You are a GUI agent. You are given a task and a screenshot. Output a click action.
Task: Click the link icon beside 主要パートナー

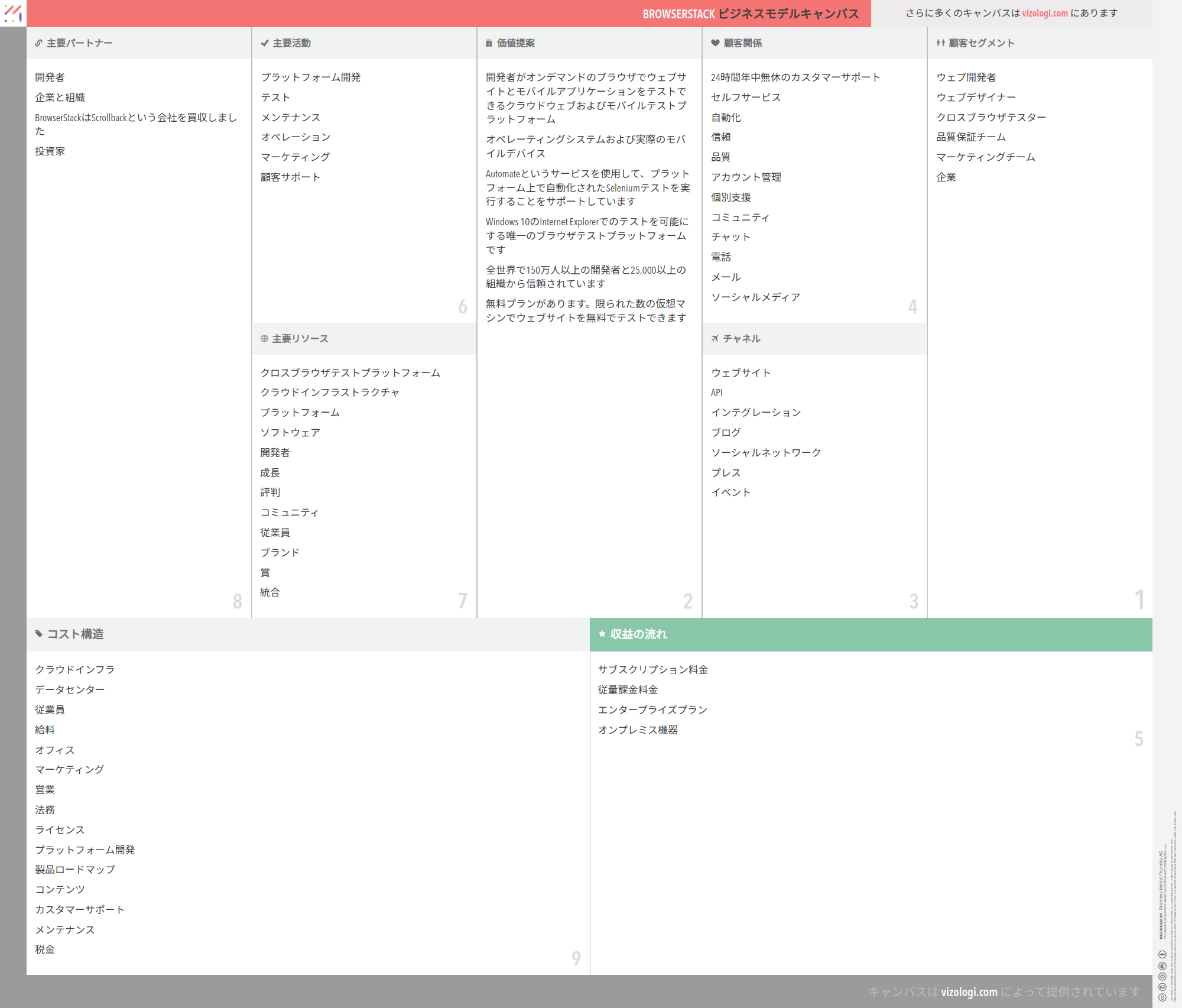click(38, 43)
